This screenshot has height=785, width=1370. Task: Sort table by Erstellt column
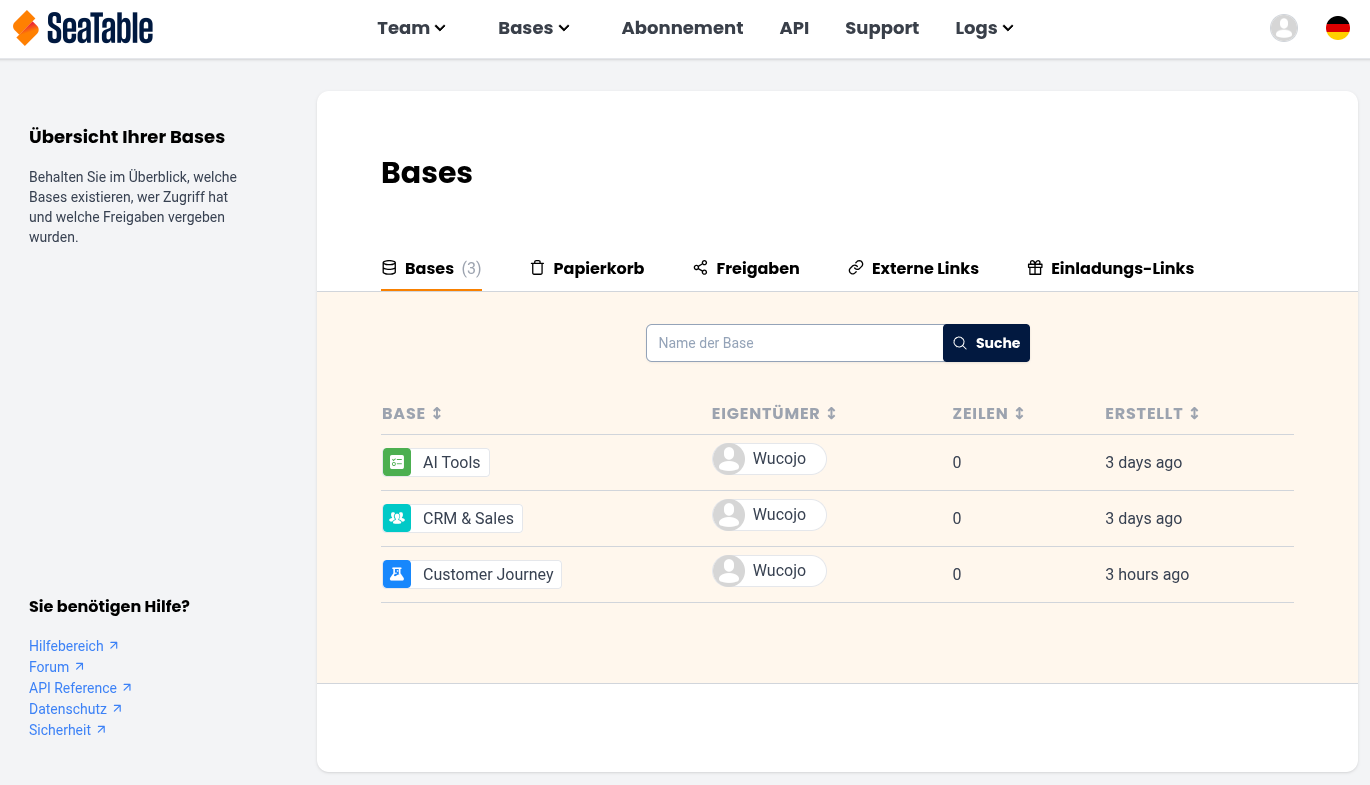[x=1194, y=414]
